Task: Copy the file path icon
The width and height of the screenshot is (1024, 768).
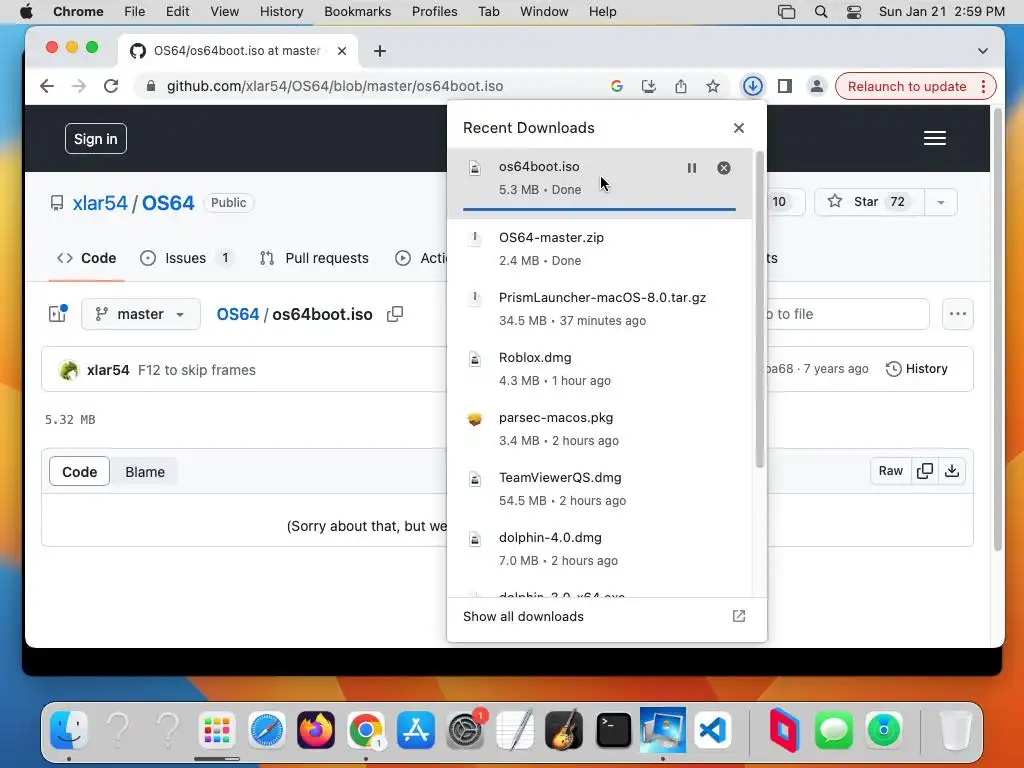Action: 394,314
